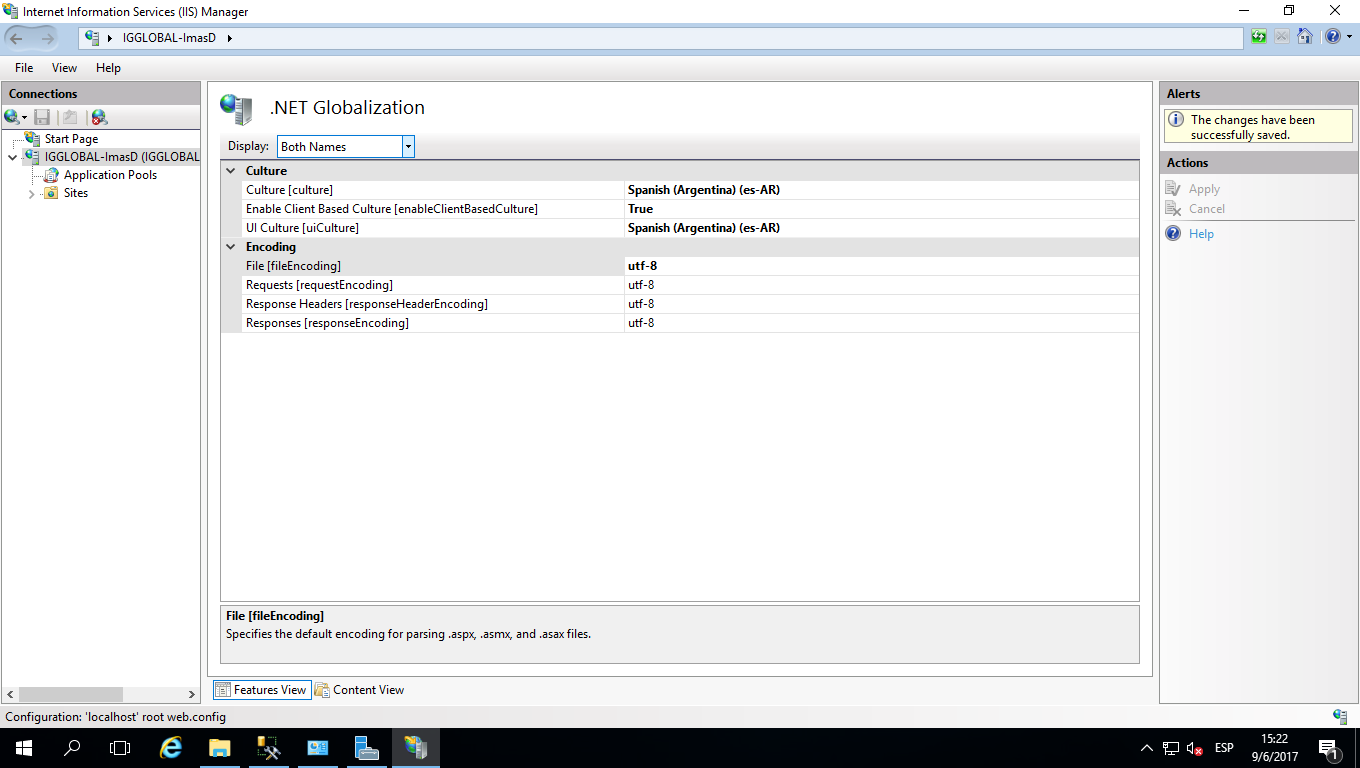Screen dimensions: 1360x768
Task: Click the Connections scrollbar left arrow
Action: click(10, 694)
